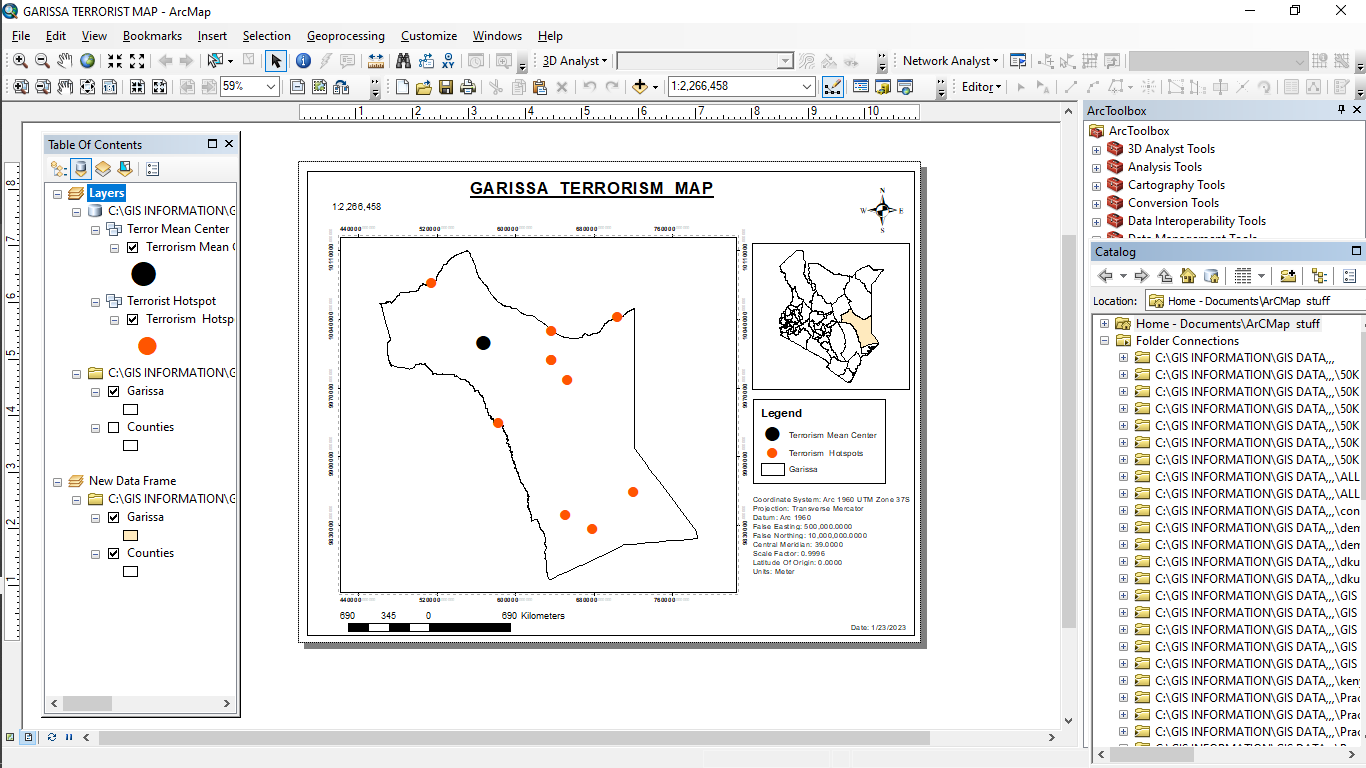Select the Identify tool
The height and width of the screenshot is (768, 1366).
tap(302, 59)
